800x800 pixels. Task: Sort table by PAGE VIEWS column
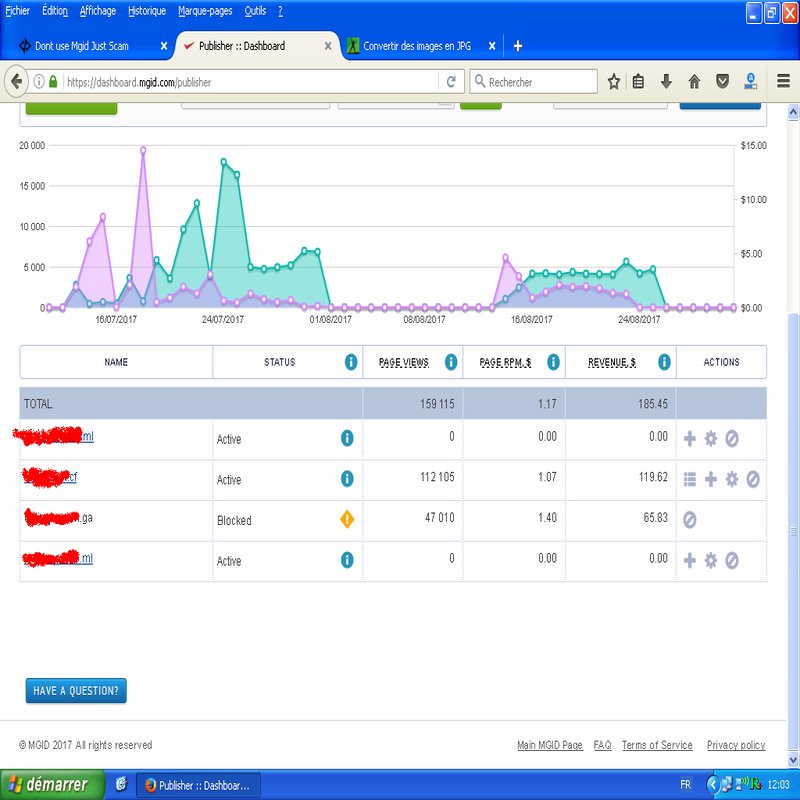tap(404, 362)
